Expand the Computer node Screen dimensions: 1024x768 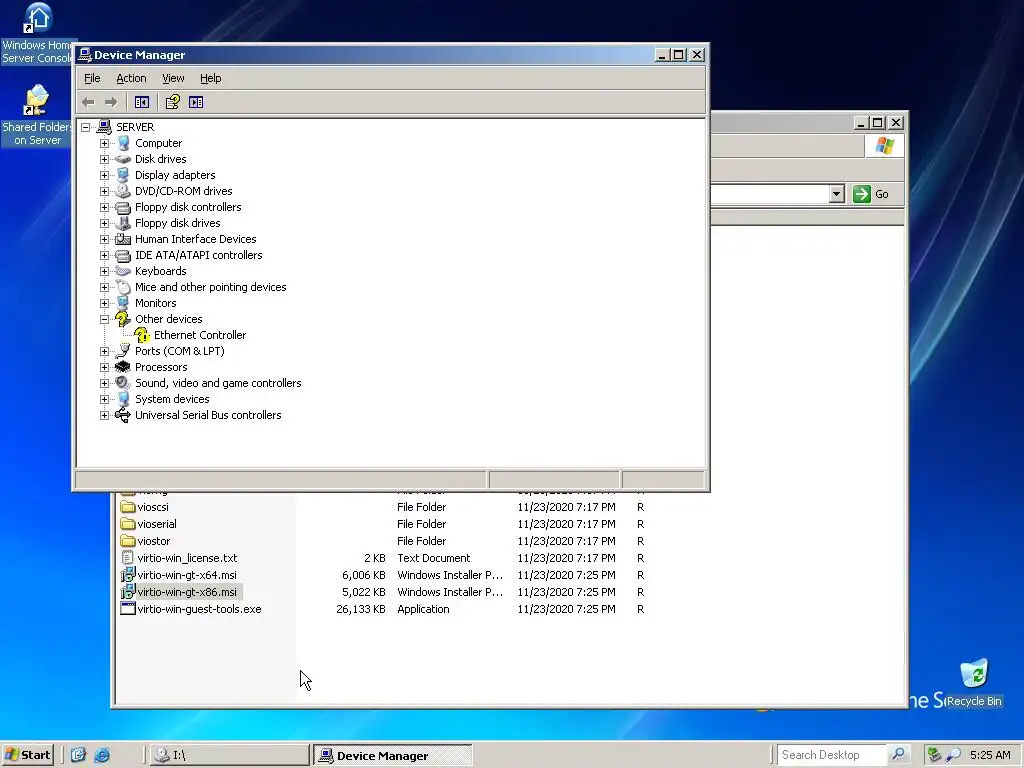point(104,143)
